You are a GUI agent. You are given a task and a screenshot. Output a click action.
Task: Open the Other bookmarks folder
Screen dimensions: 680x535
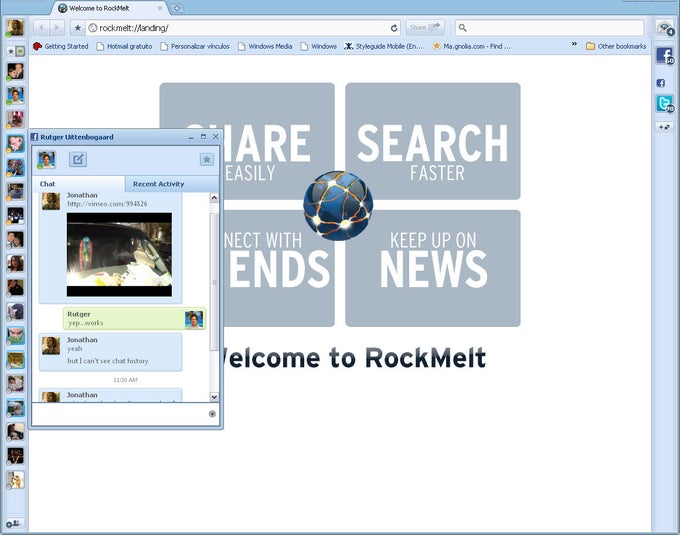(x=616, y=46)
